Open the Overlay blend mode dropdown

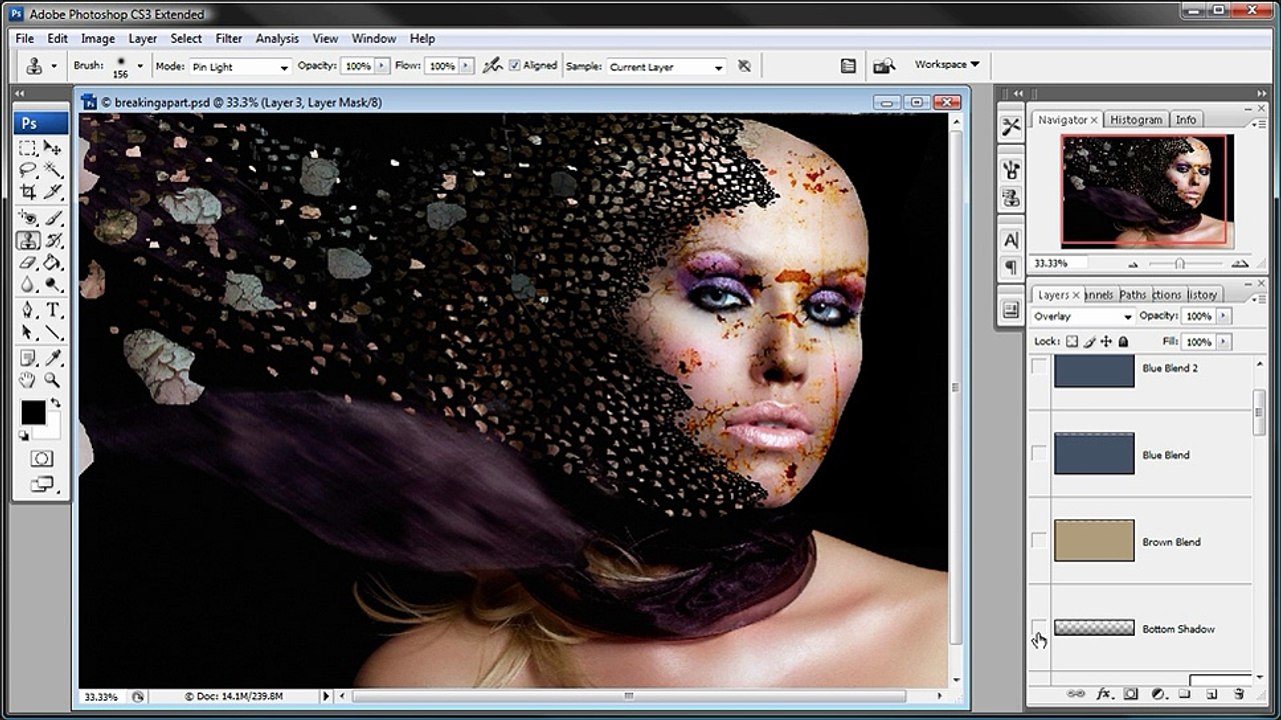click(1083, 316)
